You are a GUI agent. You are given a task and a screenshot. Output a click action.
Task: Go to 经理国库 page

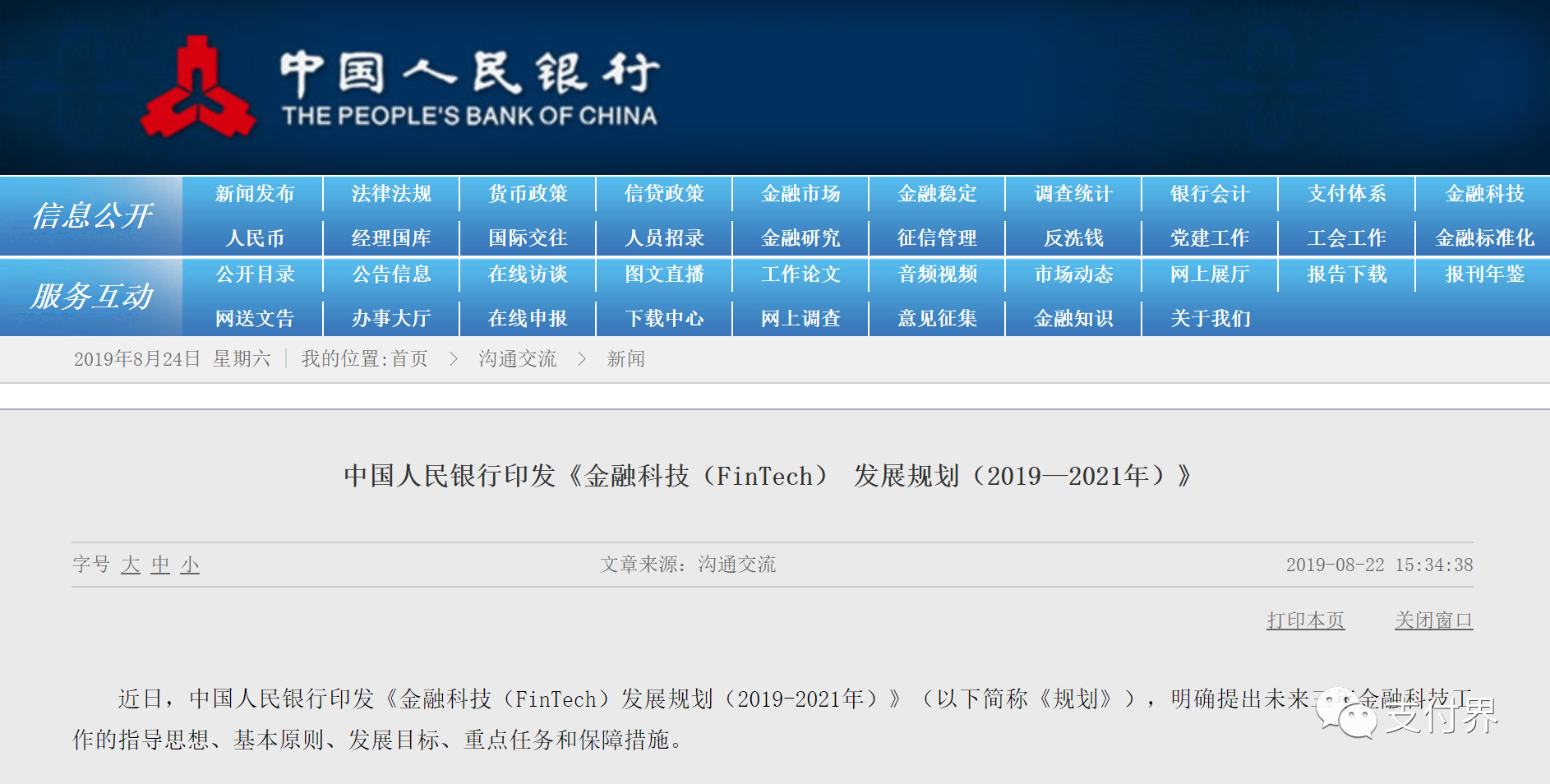tap(391, 238)
